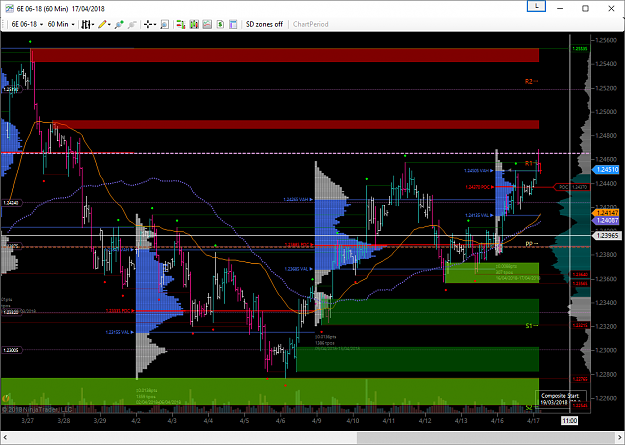
Task: Click the greyed-out Zoom Out icon
Action: (132, 25)
